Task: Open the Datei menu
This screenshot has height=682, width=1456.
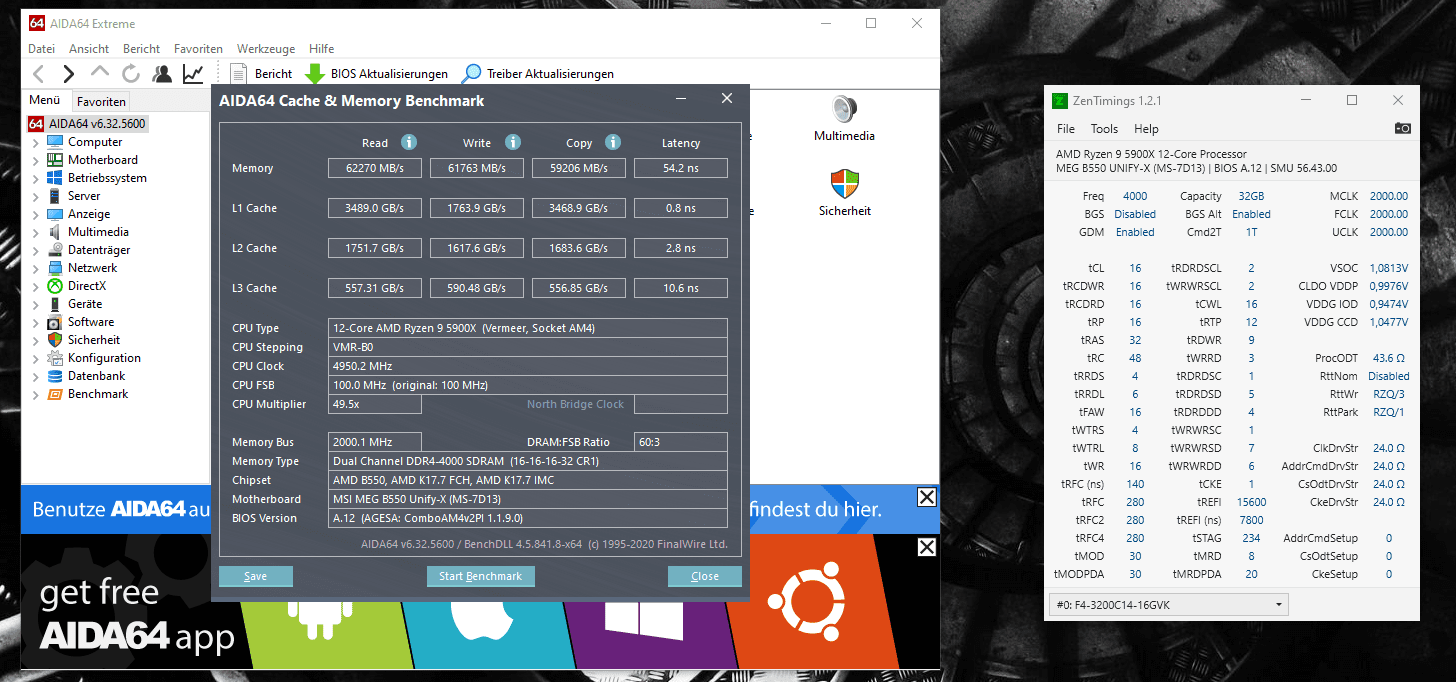Action: (41, 48)
